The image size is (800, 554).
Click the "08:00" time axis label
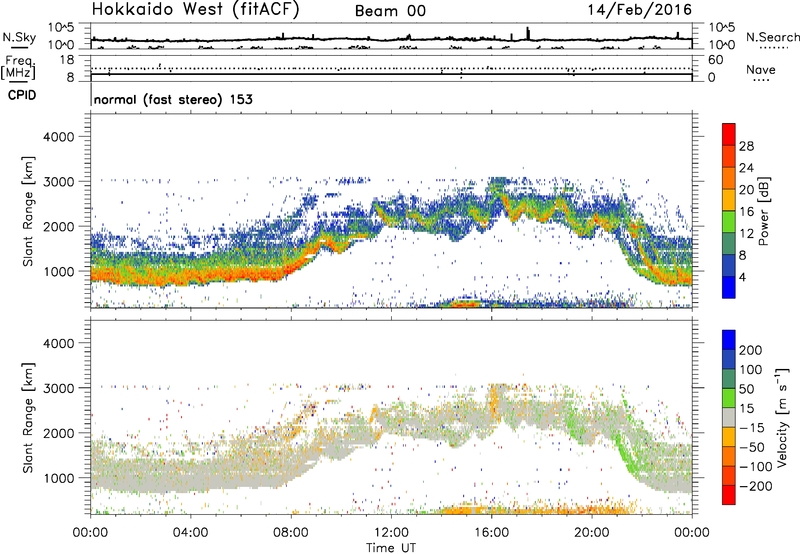291,533
